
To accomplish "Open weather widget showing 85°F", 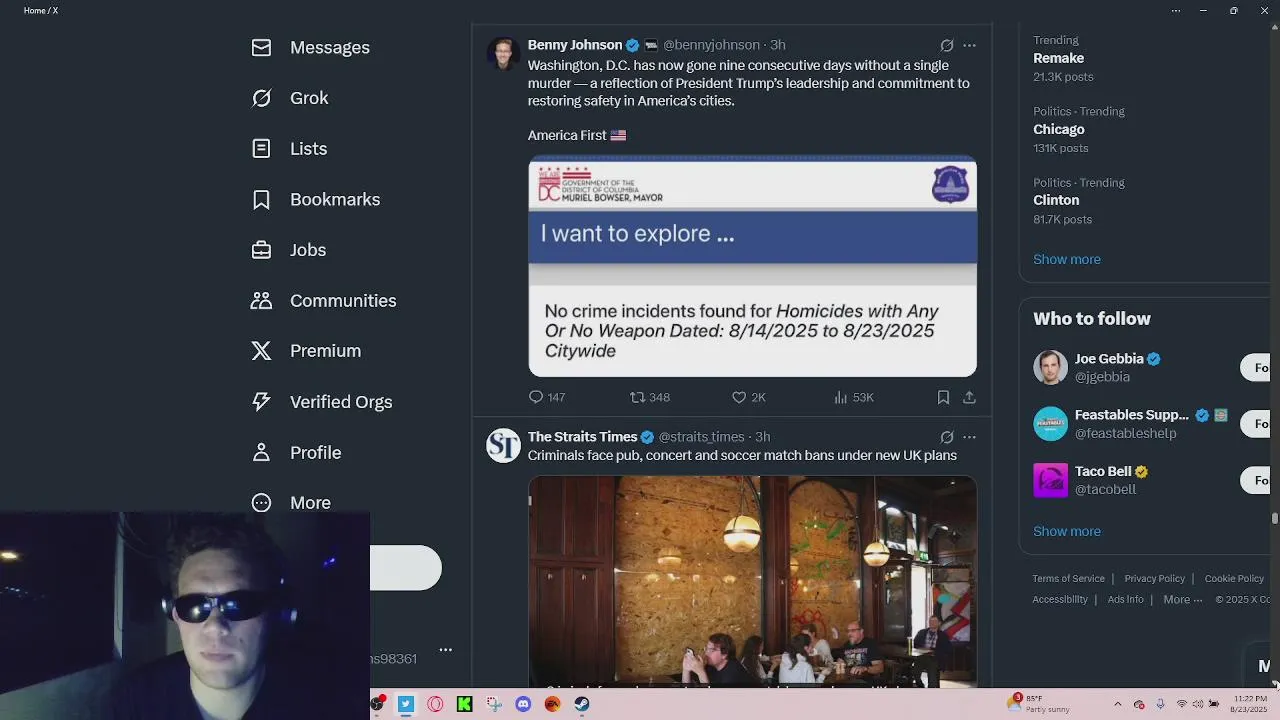I will pos(1040,703).
